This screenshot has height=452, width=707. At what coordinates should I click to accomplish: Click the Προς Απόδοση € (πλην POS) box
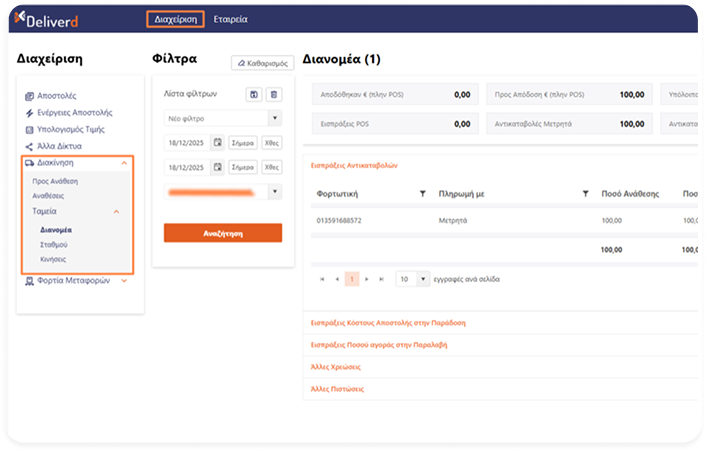coord(569,95)
